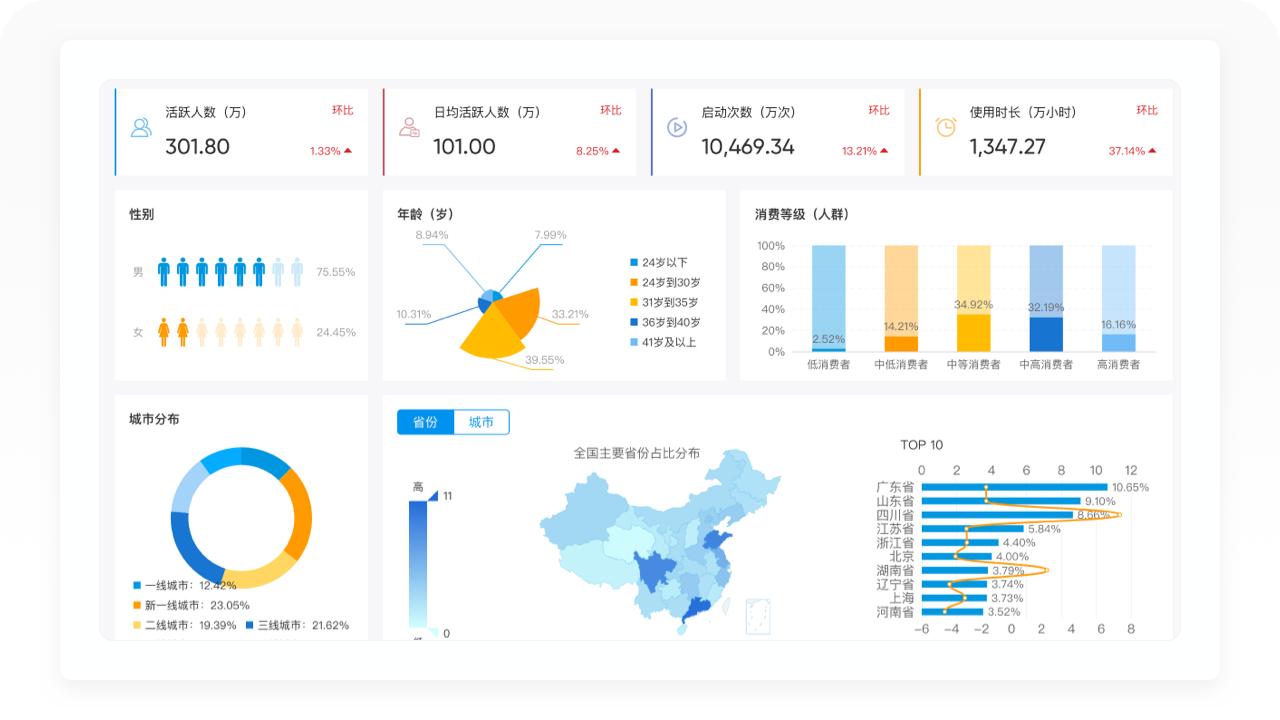The width and height of the screenshot is (1280, 720).
Task: Click the play circle icon beside 启动次数
Action: pyautogui.click(x=677, y=127)
